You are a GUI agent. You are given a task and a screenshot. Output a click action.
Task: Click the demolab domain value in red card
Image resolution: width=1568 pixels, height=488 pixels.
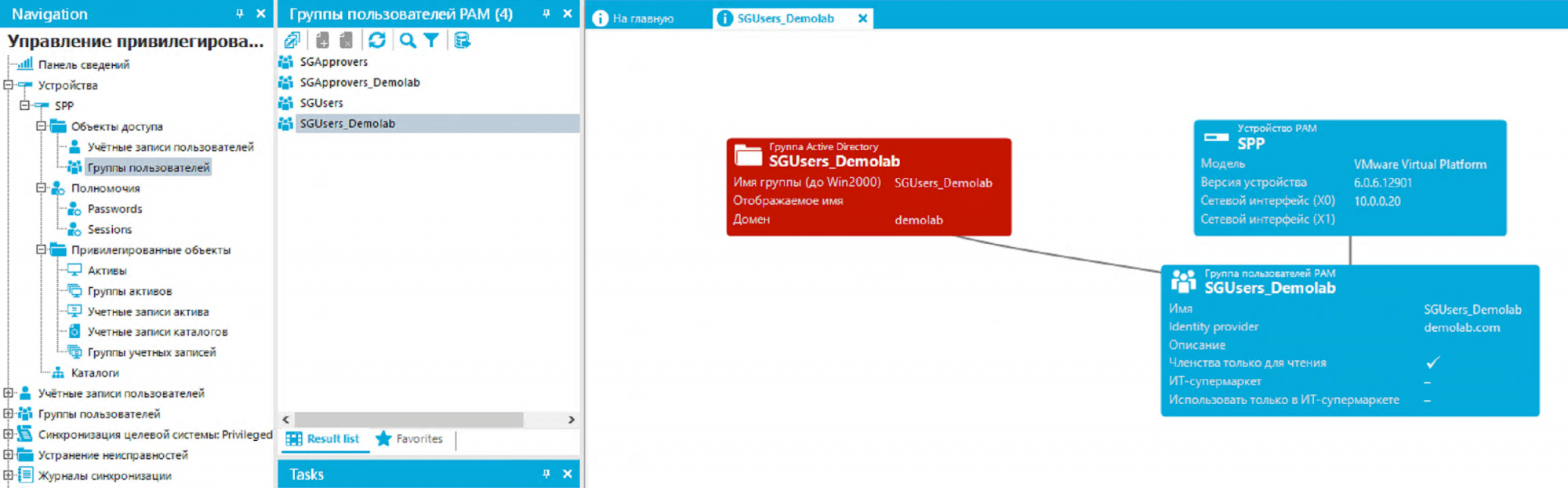(x=918, y=220)
